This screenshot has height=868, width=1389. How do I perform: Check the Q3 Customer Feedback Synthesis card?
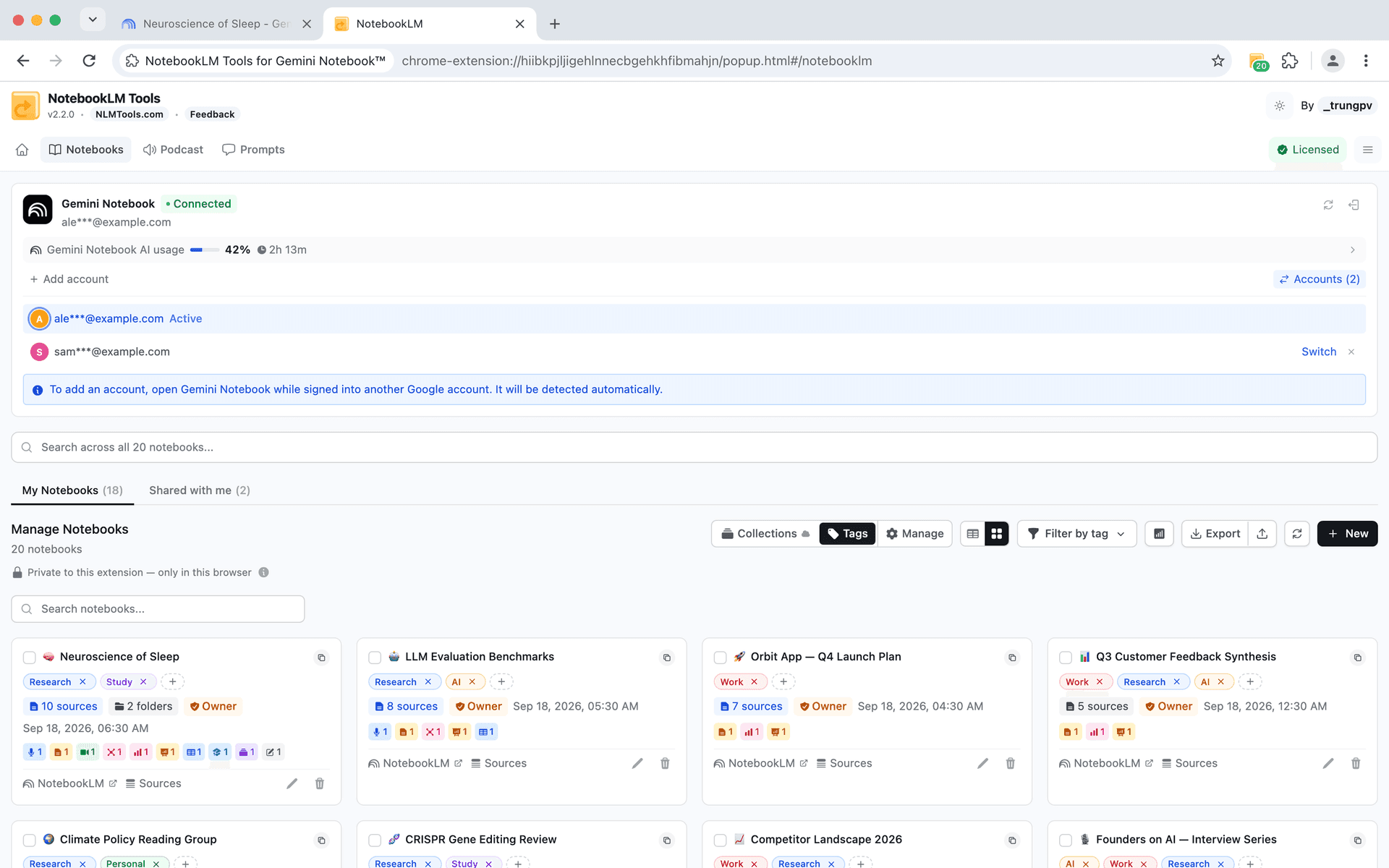pyautogui.click(x=1066, y=658)
